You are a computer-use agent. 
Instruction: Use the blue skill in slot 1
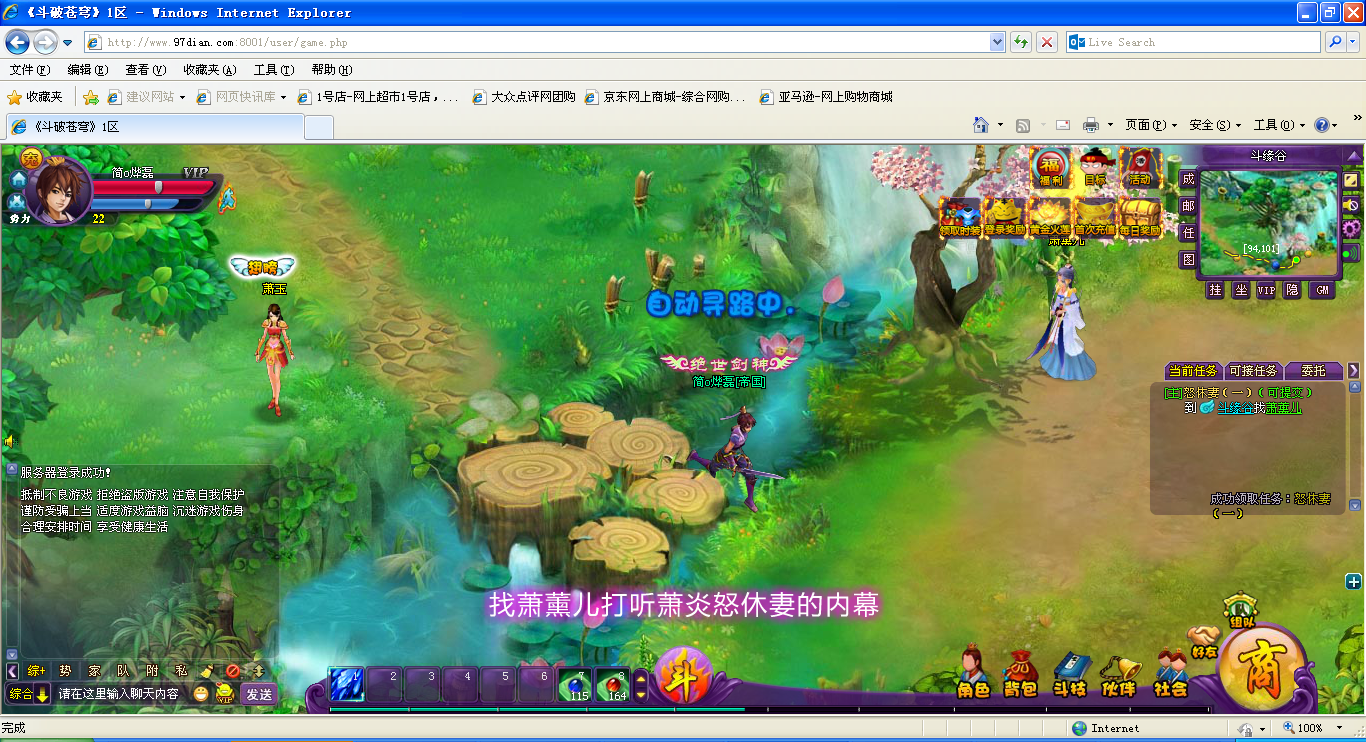346,685
